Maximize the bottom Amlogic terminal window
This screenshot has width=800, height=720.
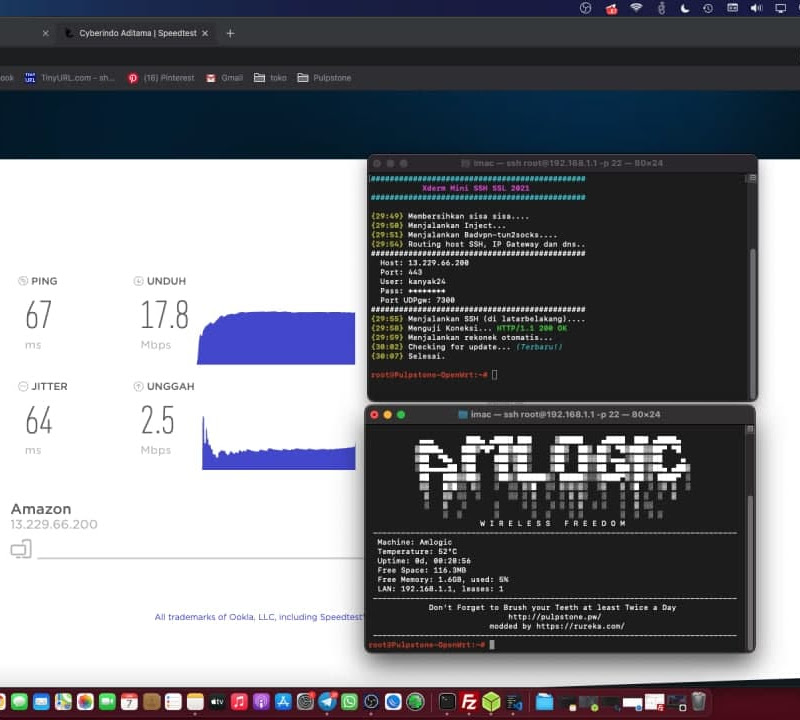click(401, 415)
